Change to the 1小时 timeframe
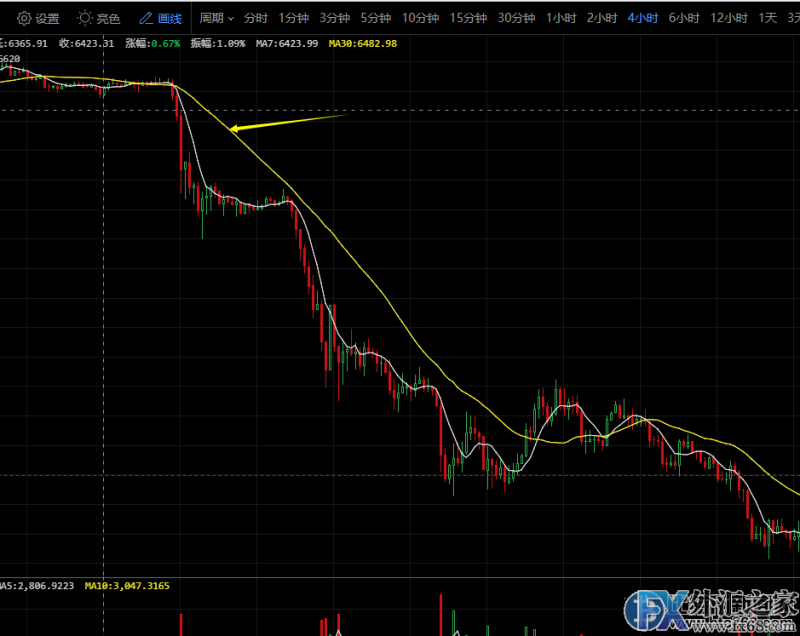The image size is (800, 636). [x=560, y=18]
